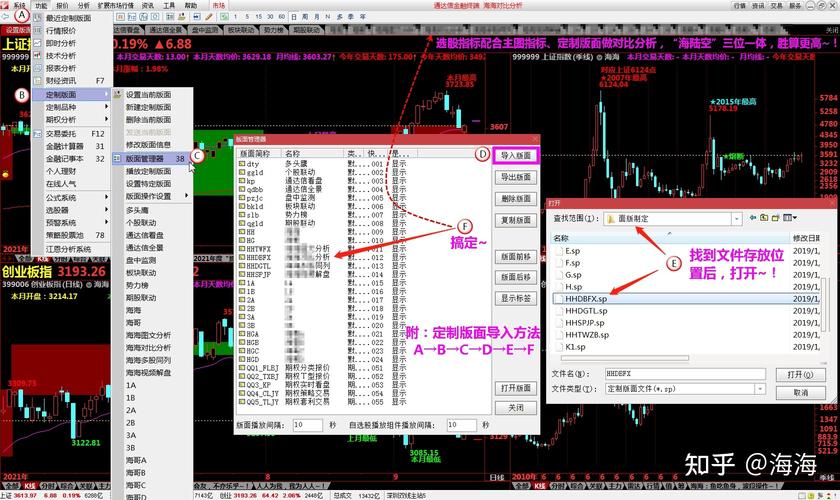Click the 文件名 input field
The width and height of the screenshot is (840, 500).
pyautogui.click(x=685, y=374)
